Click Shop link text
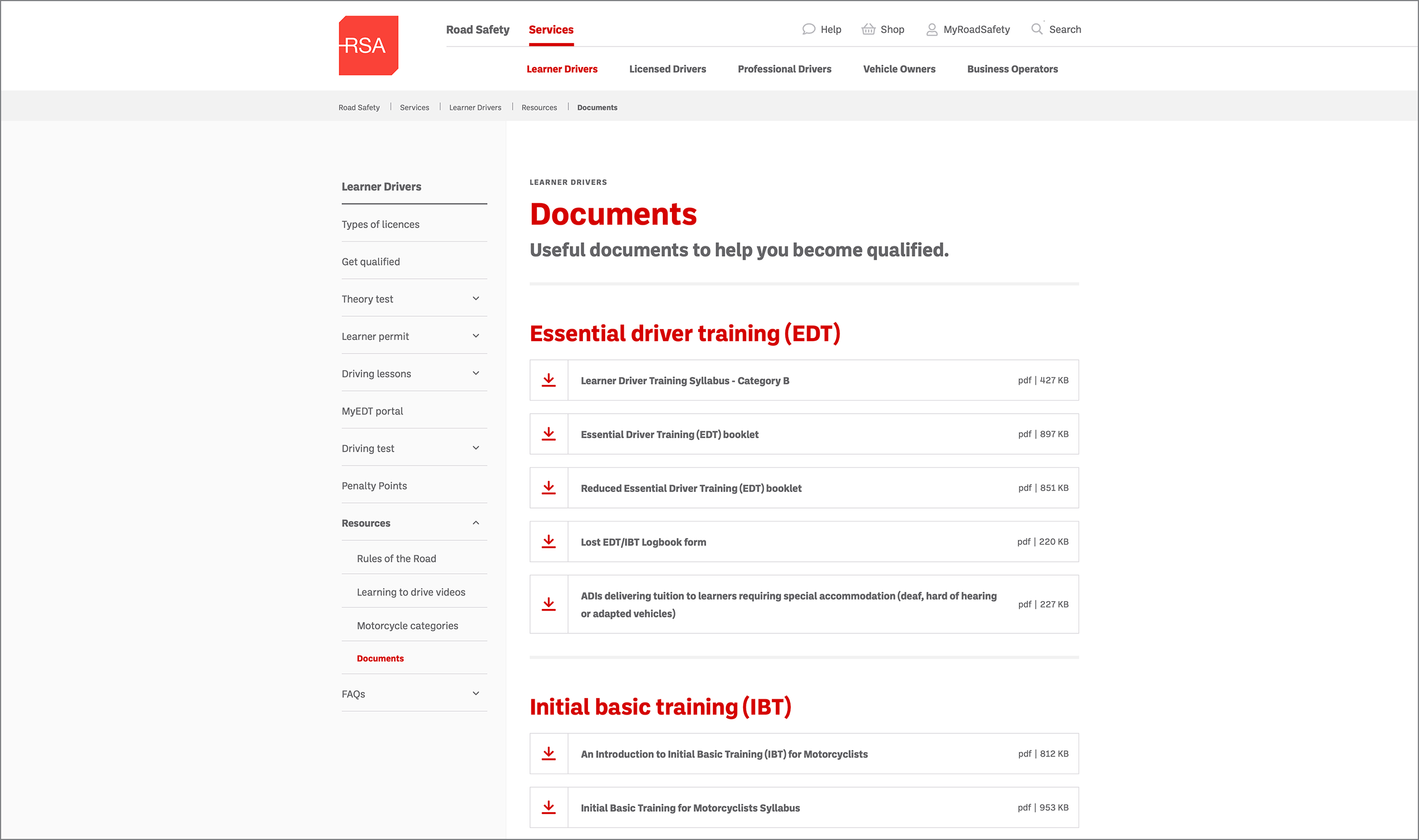Image resolution: width=1419 pixels, height=840 pixels. (x=892, y=30)
